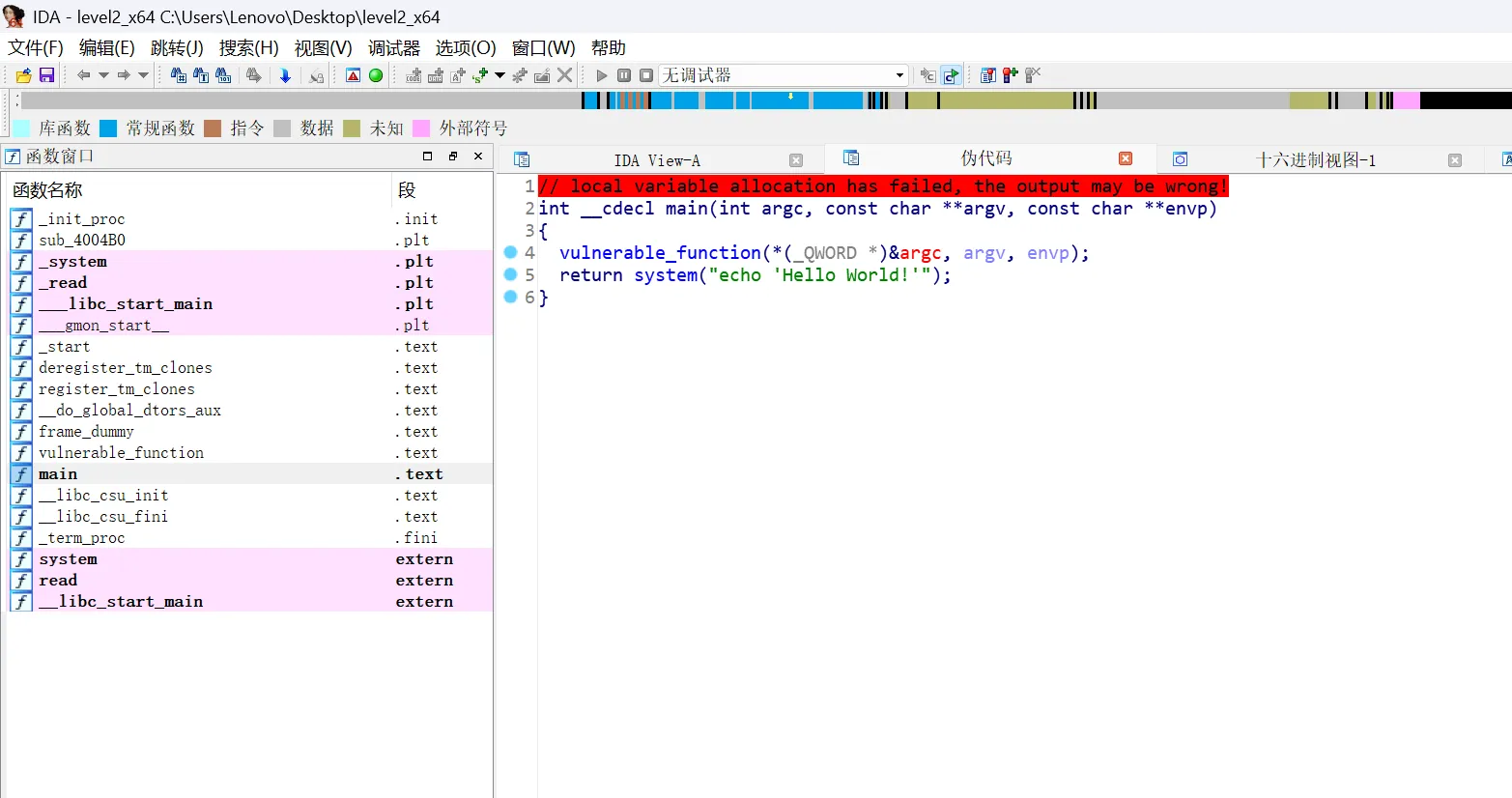Click the green plus string icon

[x=481, y=75]
